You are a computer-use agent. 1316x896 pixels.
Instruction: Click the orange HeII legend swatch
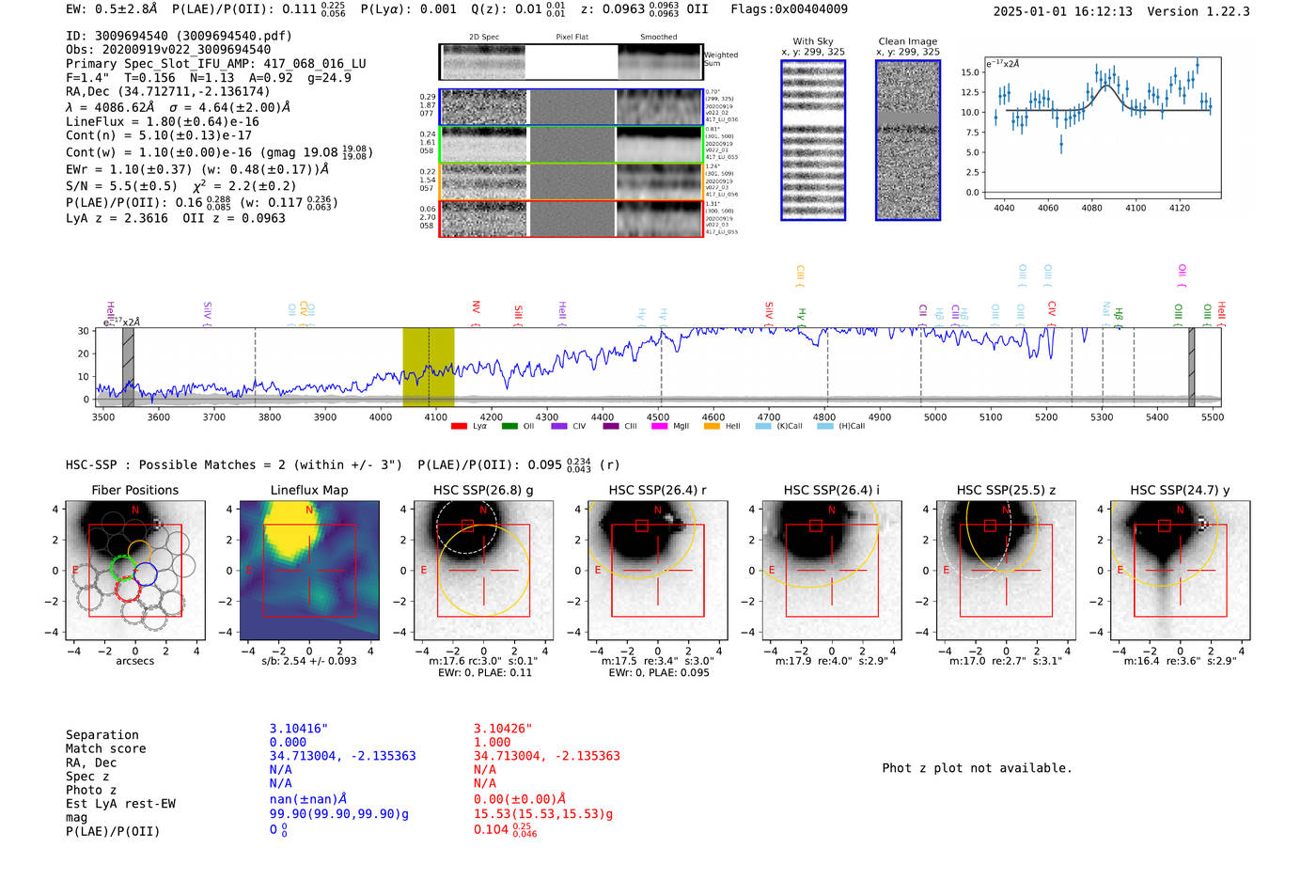[x=712, y=426]
